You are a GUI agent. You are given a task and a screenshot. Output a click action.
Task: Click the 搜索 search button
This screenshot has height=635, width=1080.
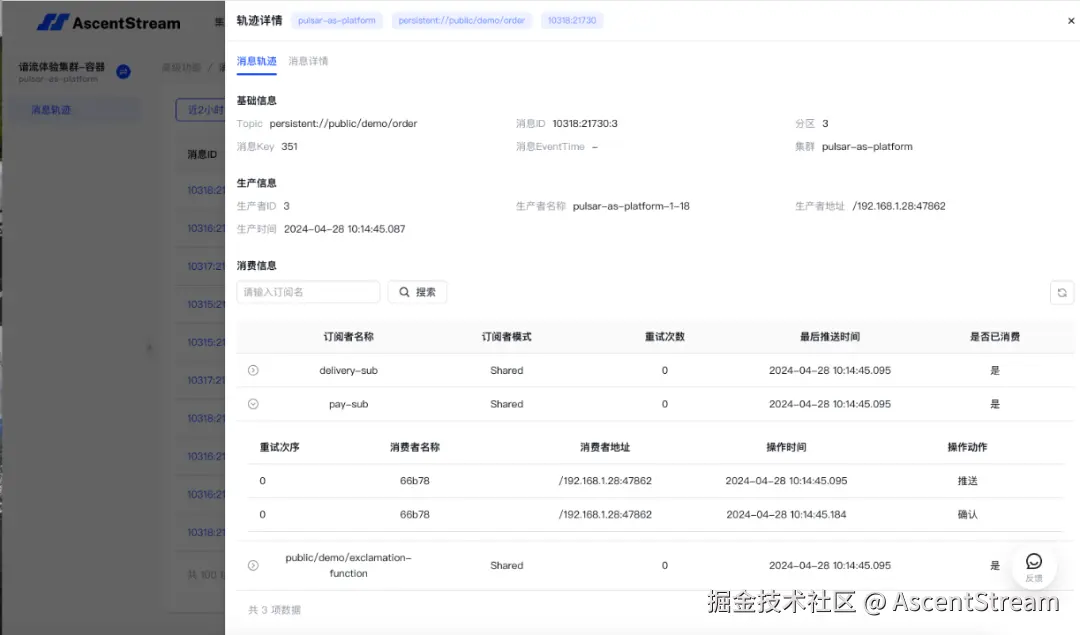(x=417, y=292)
